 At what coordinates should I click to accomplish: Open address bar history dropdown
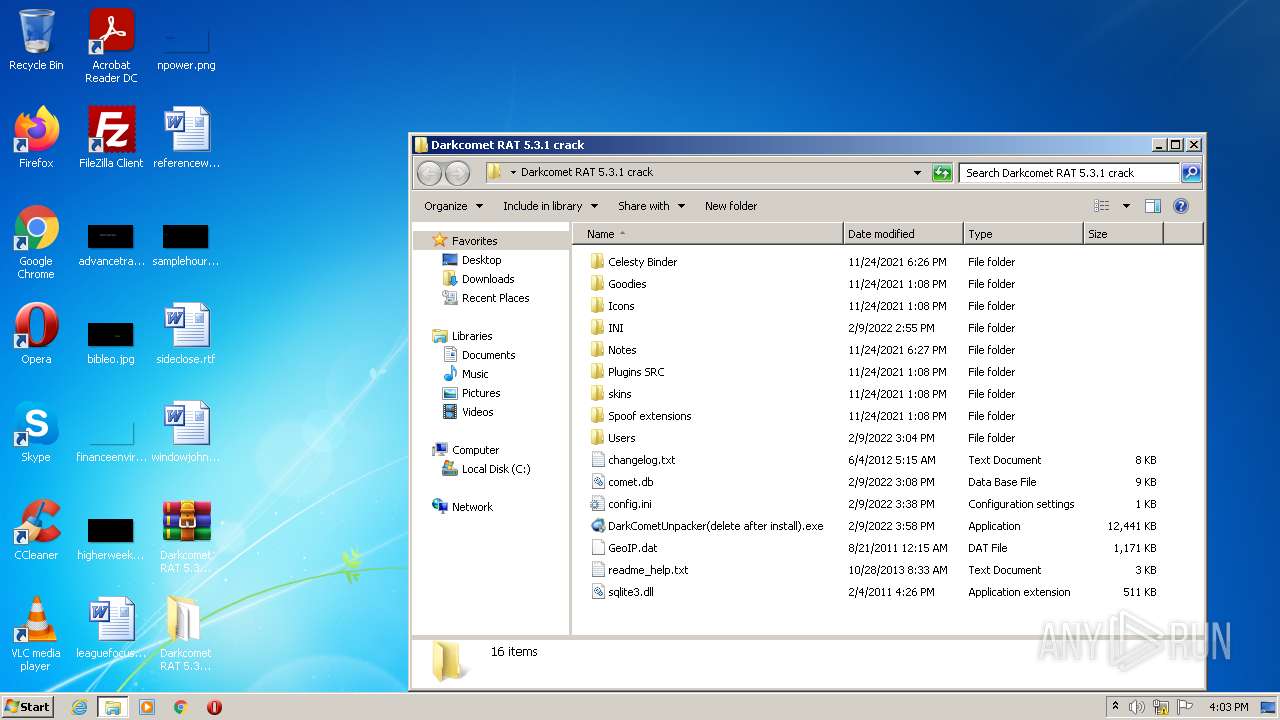click(x=917, y=173)
